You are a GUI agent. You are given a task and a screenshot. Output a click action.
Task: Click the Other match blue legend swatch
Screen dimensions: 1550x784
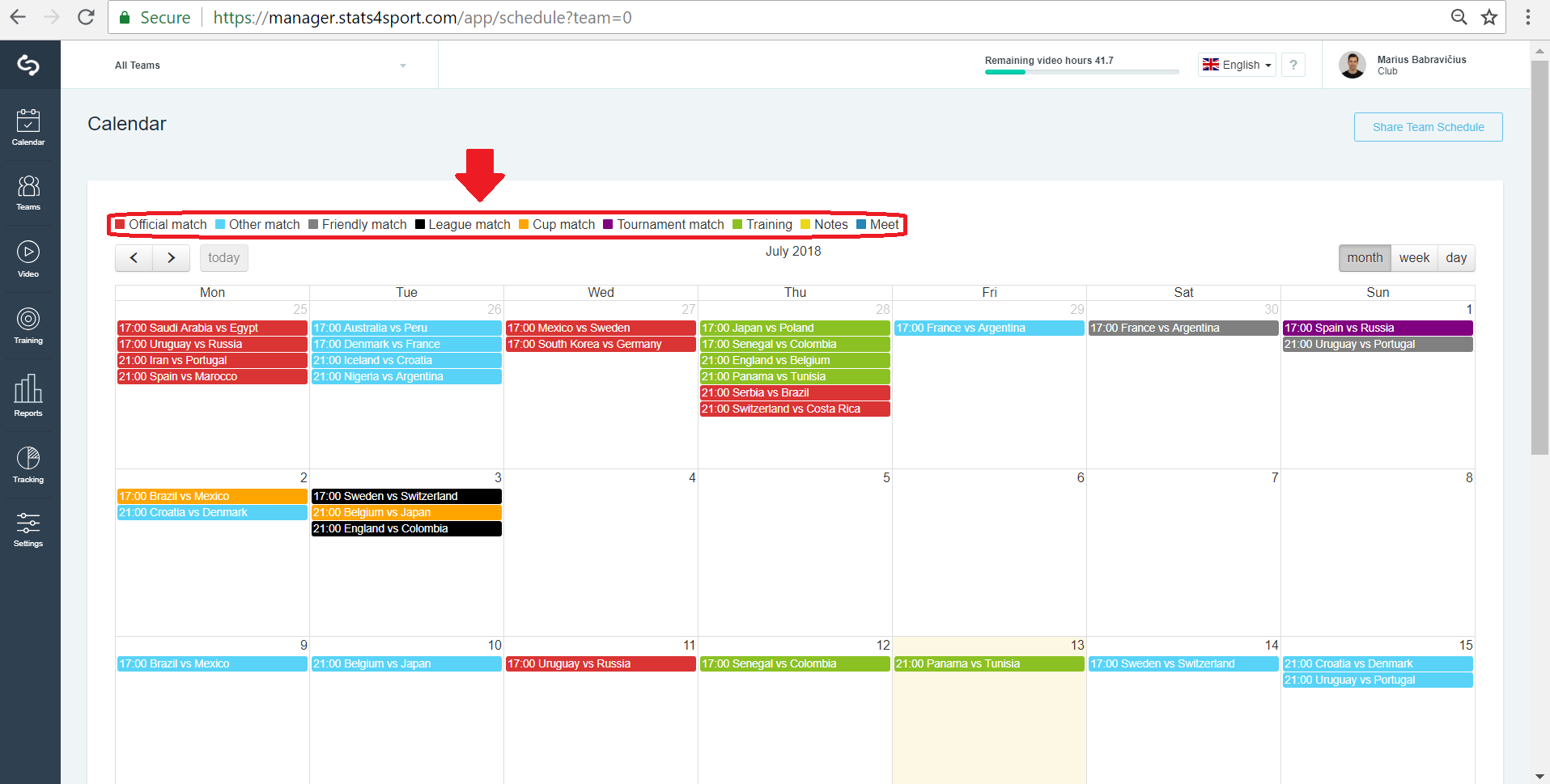[220, 225]
